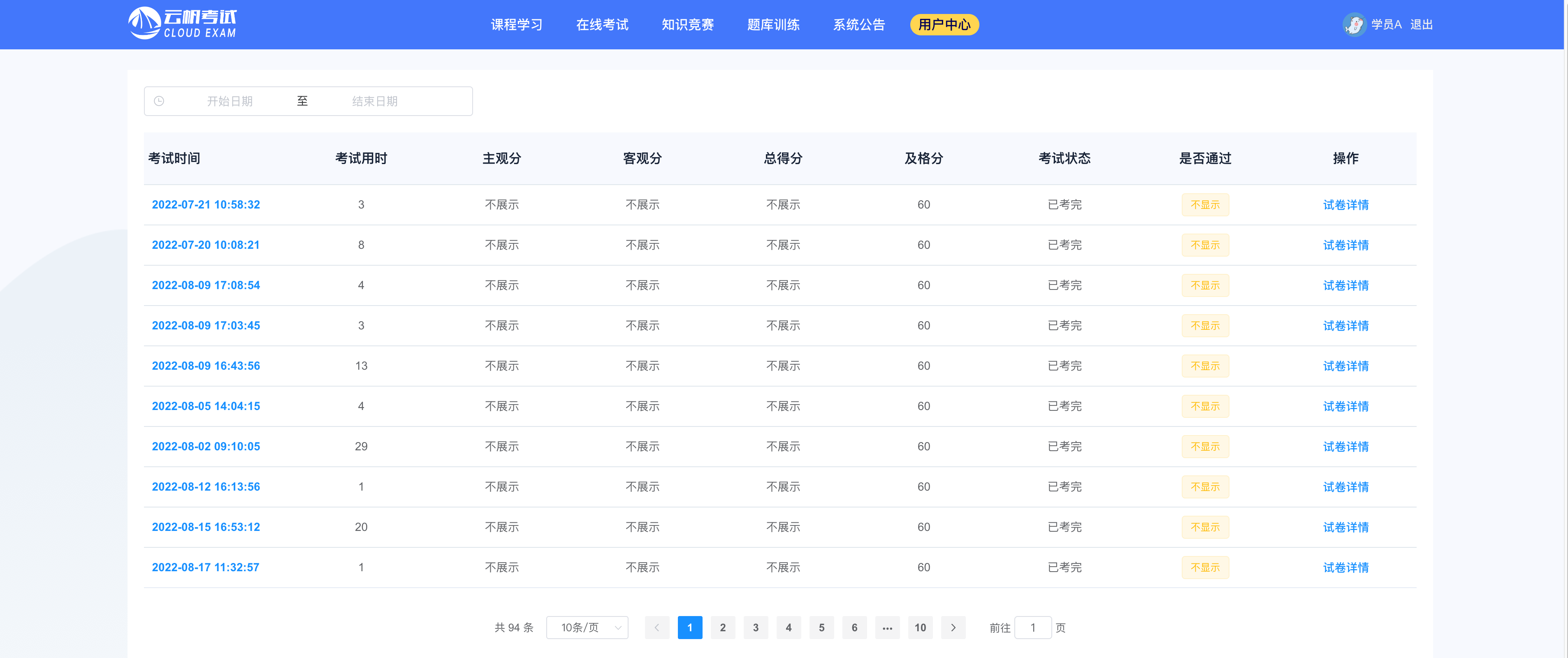The height and width of the screenshot is (658, 1568).
Task: Open 试卷详情 for 2022-08-15 16:53:12
Action: (x=1346, y=527)
